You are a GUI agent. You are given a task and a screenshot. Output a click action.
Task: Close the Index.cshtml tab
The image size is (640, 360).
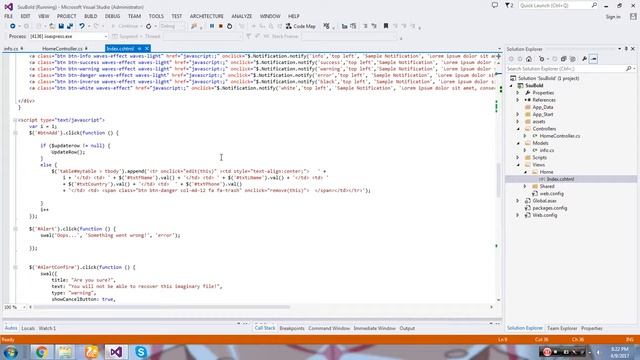tap(147, 49)
